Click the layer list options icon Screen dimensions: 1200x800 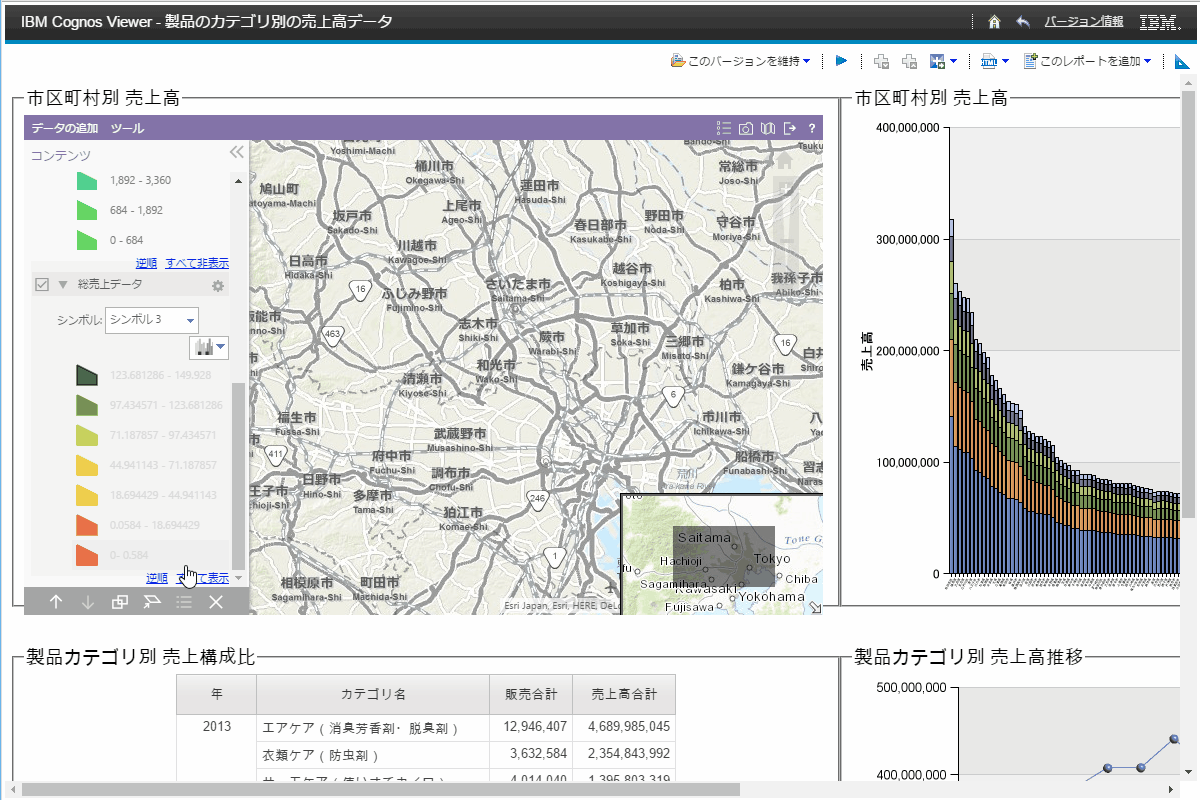(184, 601)
